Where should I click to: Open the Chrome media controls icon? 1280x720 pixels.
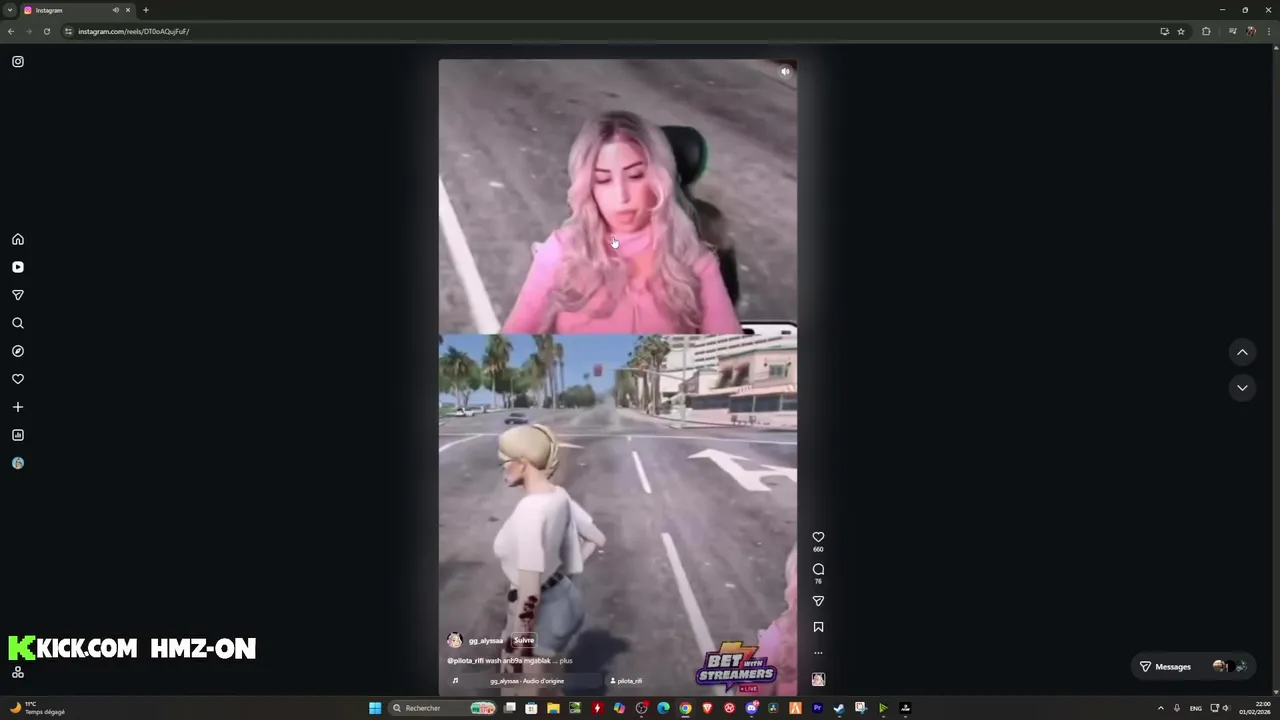(1232, 31)
